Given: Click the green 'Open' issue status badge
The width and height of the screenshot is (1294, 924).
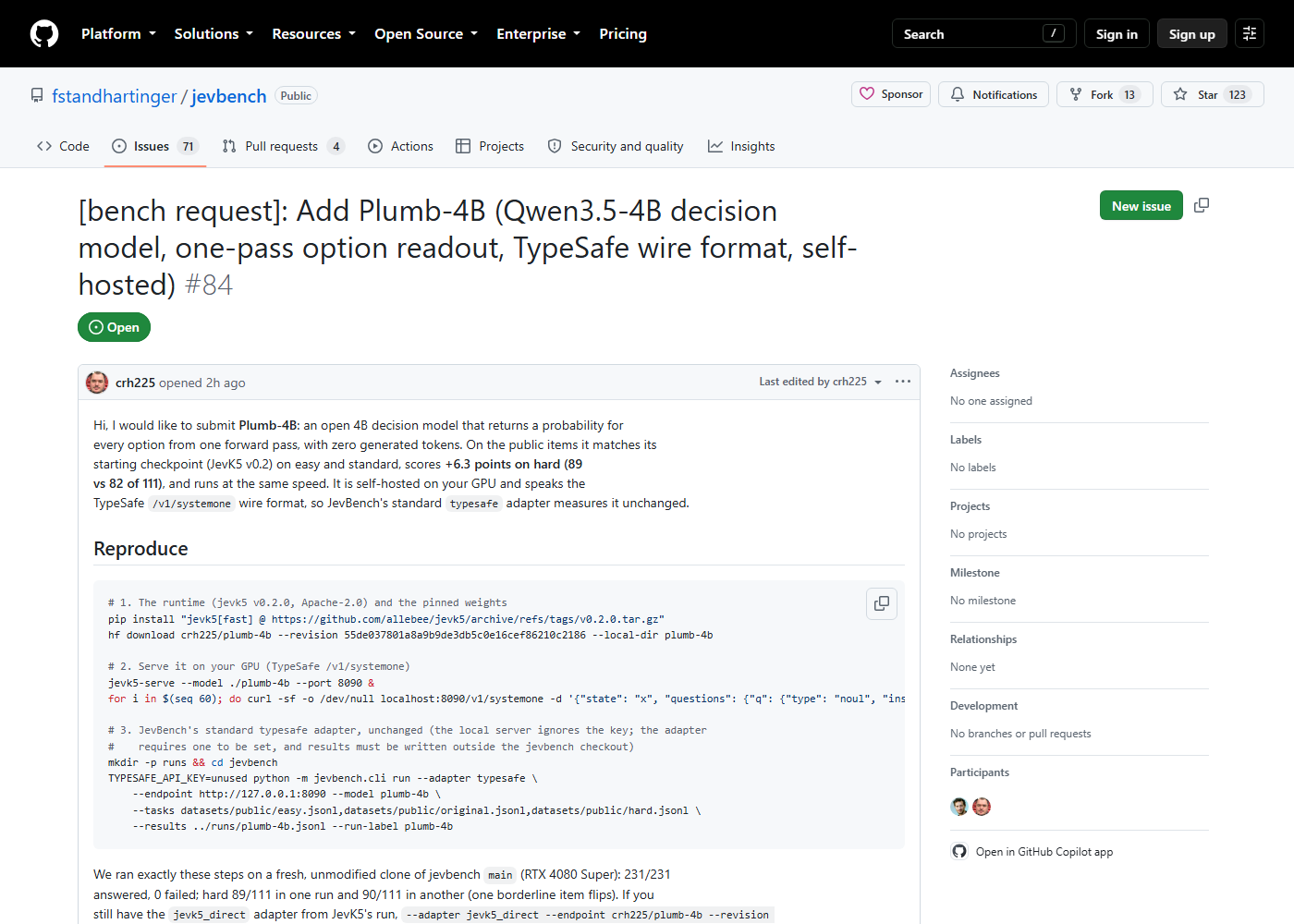Looking at the screenshot, I should coord(114,327).
